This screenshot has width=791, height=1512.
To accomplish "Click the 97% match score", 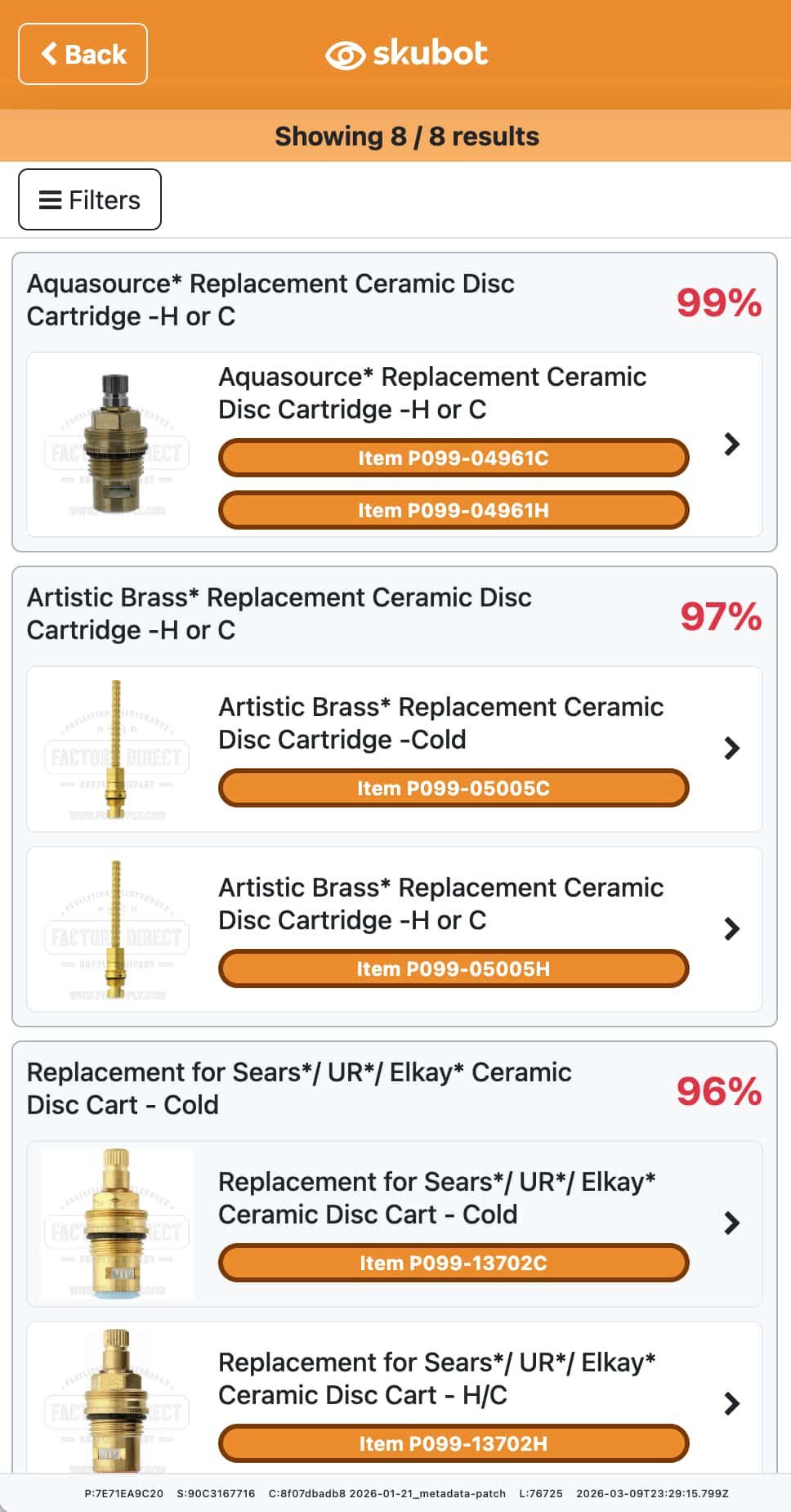I will click(x=721, y=616).
